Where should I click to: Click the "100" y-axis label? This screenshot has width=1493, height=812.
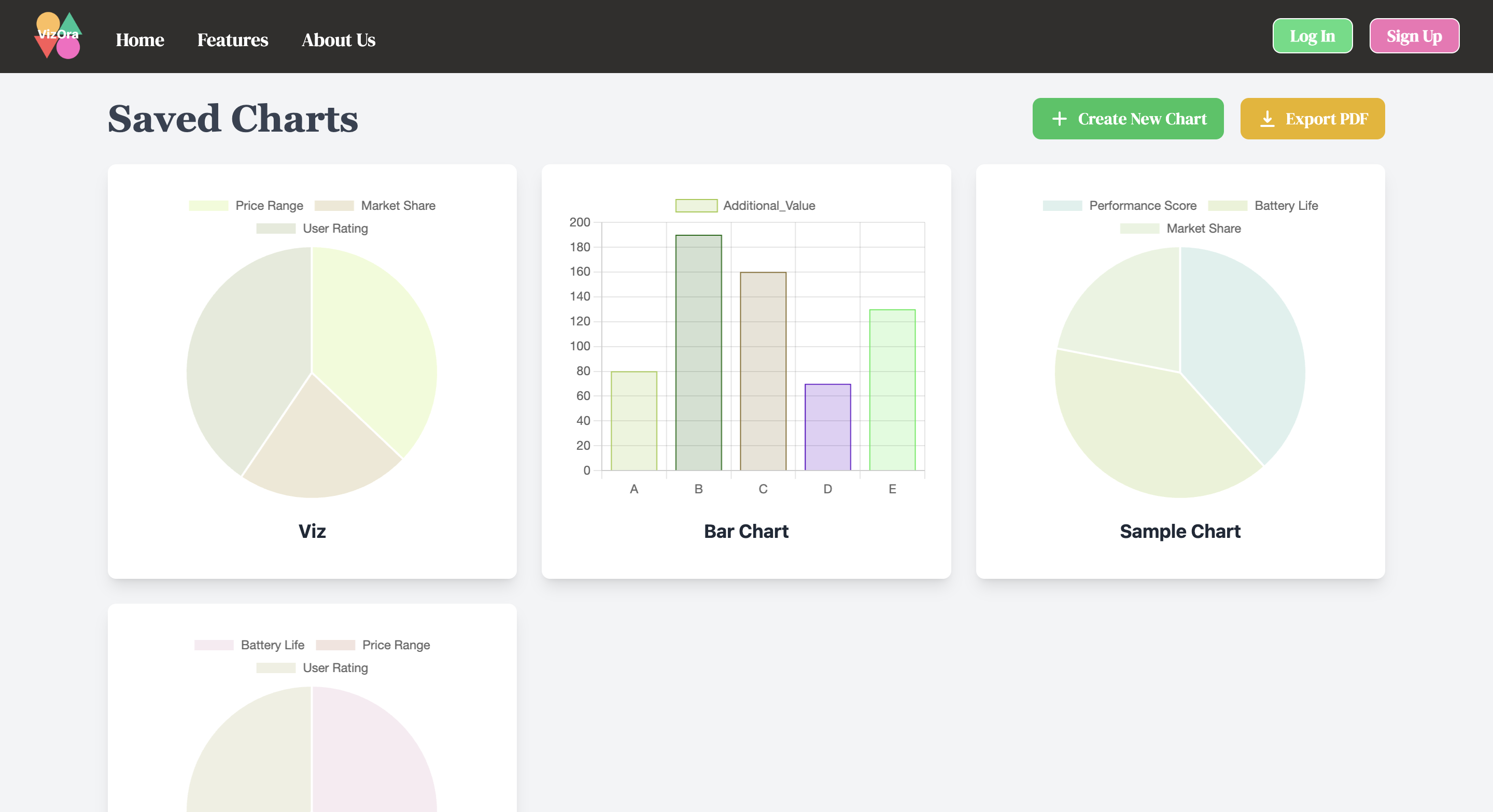(x=580, y=346)
